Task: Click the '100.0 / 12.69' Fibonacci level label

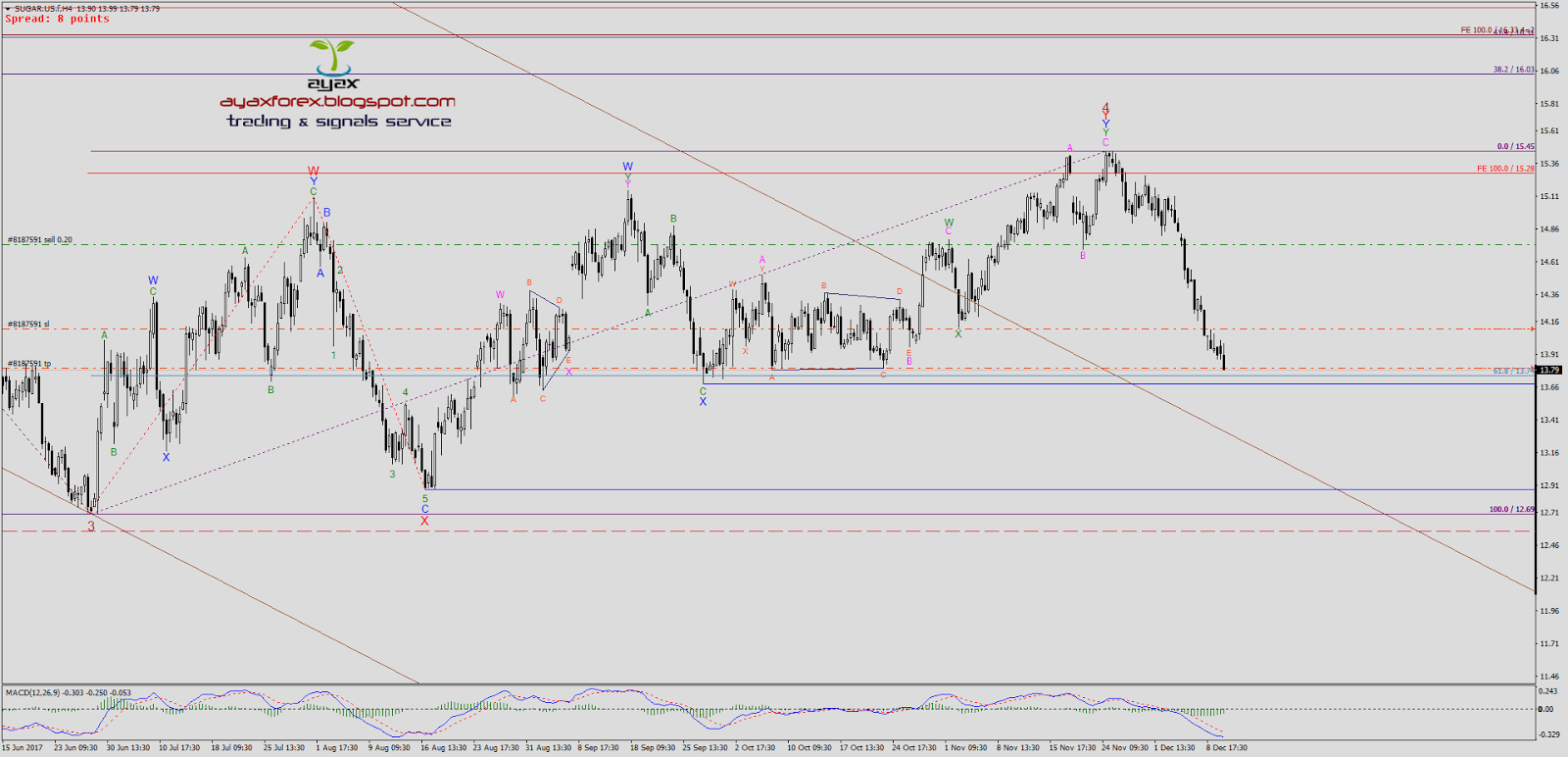Action: coord(1512,509)
